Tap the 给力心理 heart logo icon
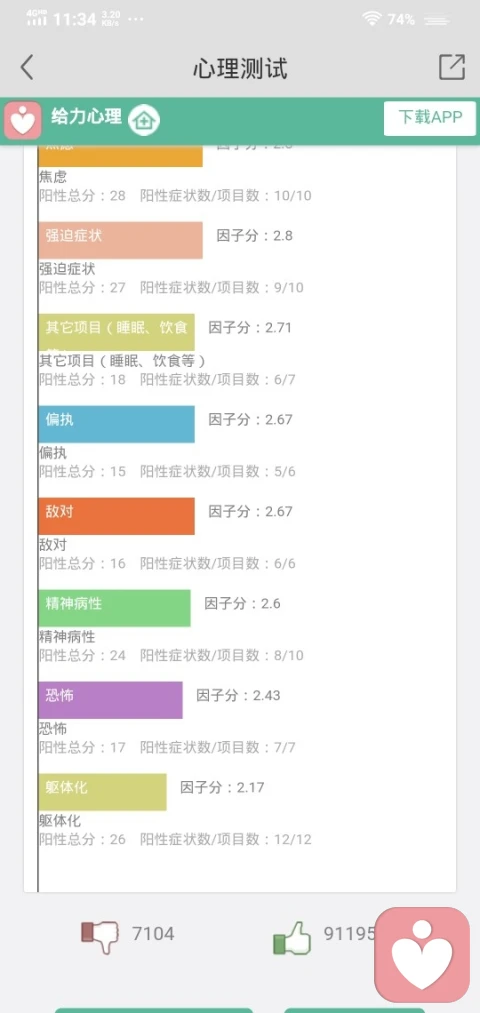Screen dimensions: 480x1013 coord(23,119)
